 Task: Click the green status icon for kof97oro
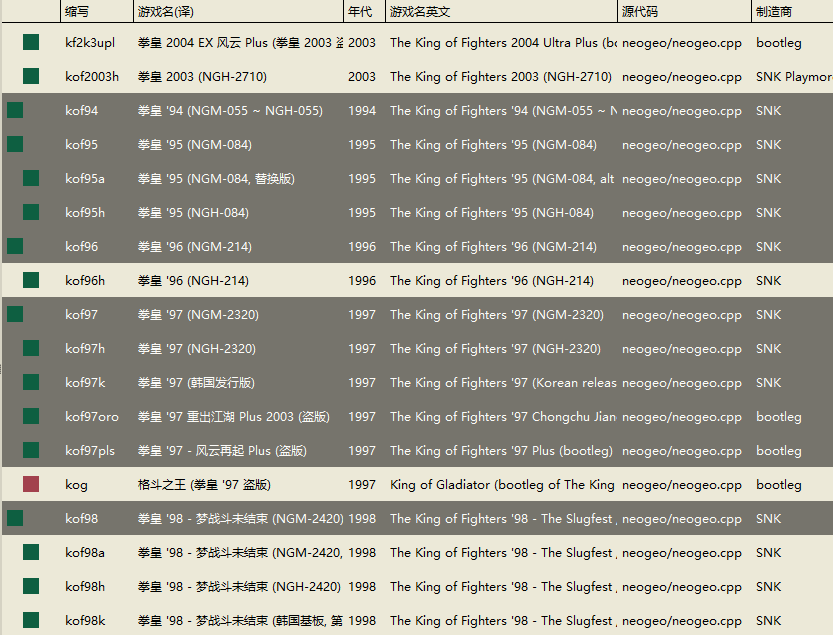[x=31, y=417]
